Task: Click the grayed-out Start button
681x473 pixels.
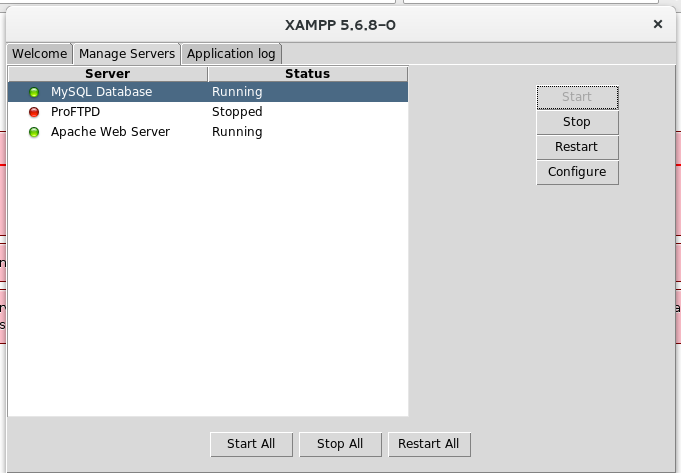Action: 577,97
